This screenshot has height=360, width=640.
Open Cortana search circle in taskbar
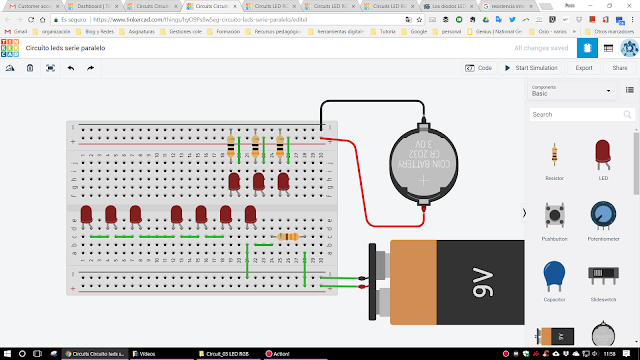click(x=22, y=354)
